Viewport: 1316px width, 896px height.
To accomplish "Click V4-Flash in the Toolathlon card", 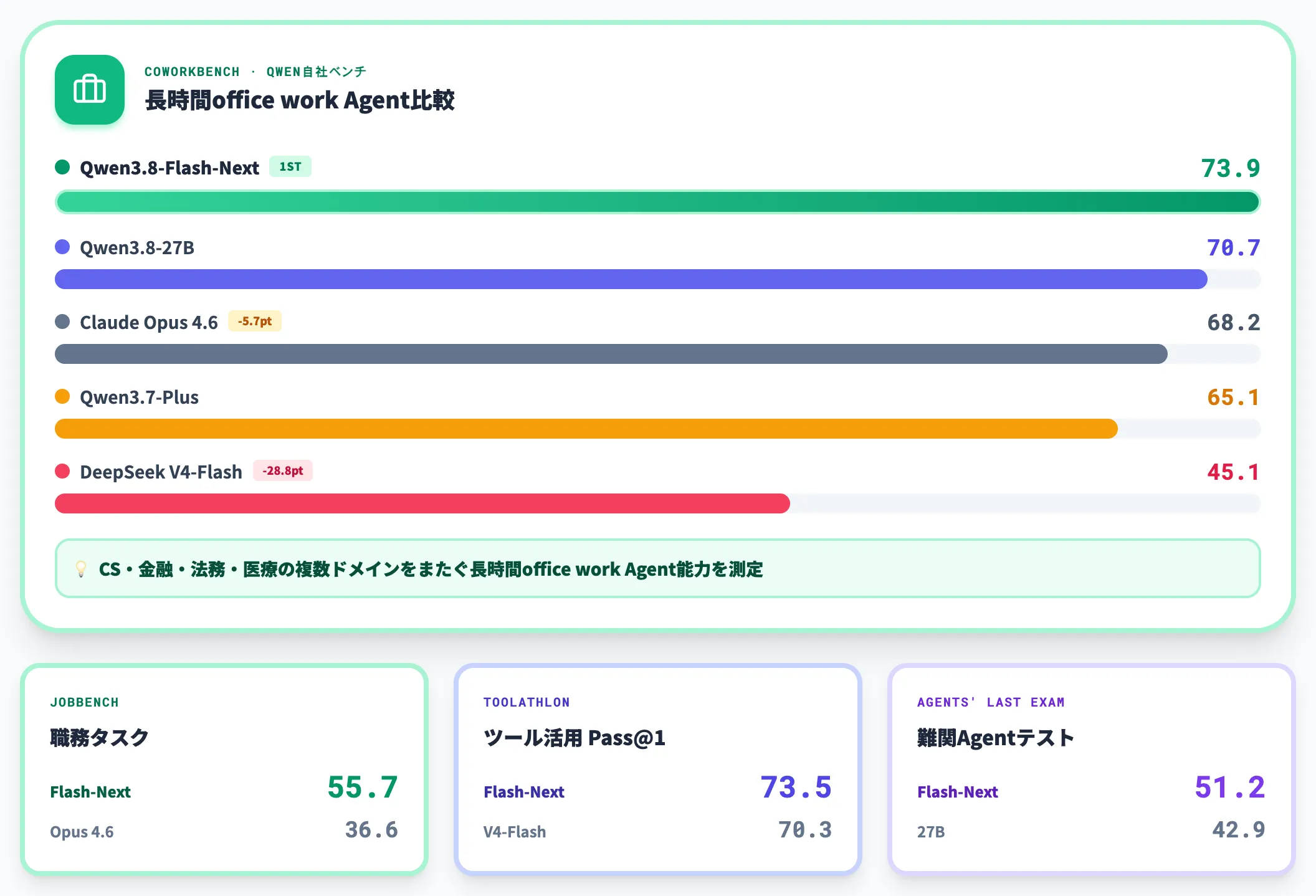I will pyautogui.click(x=515, y=832).
